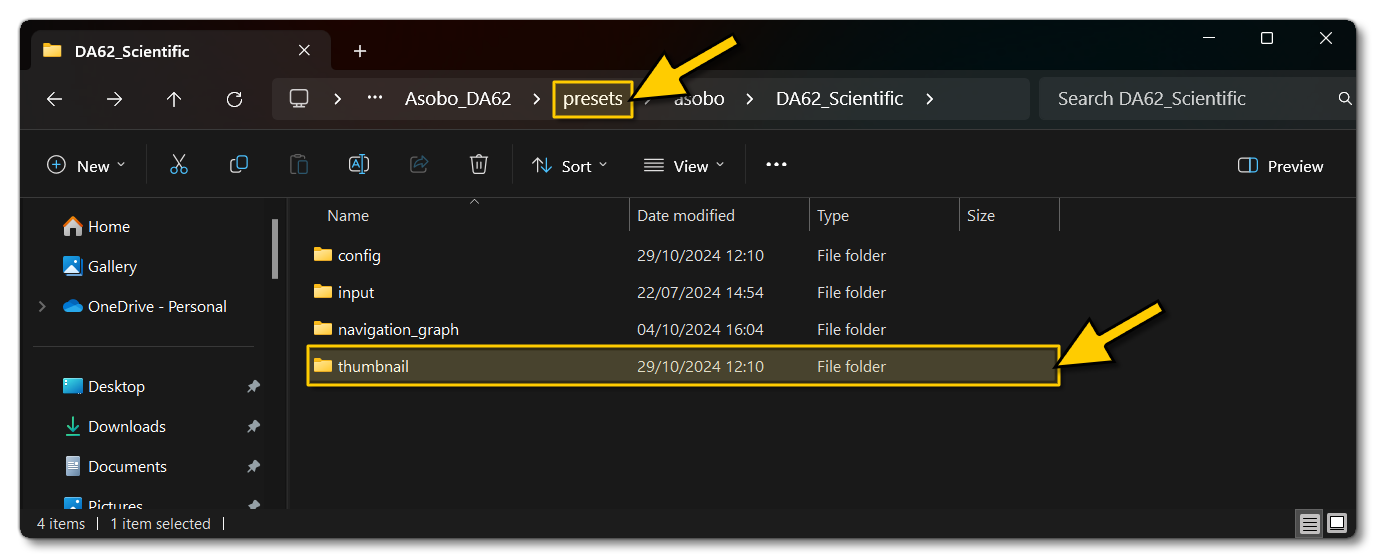Go back using the back arrow

tap(54, 99)
